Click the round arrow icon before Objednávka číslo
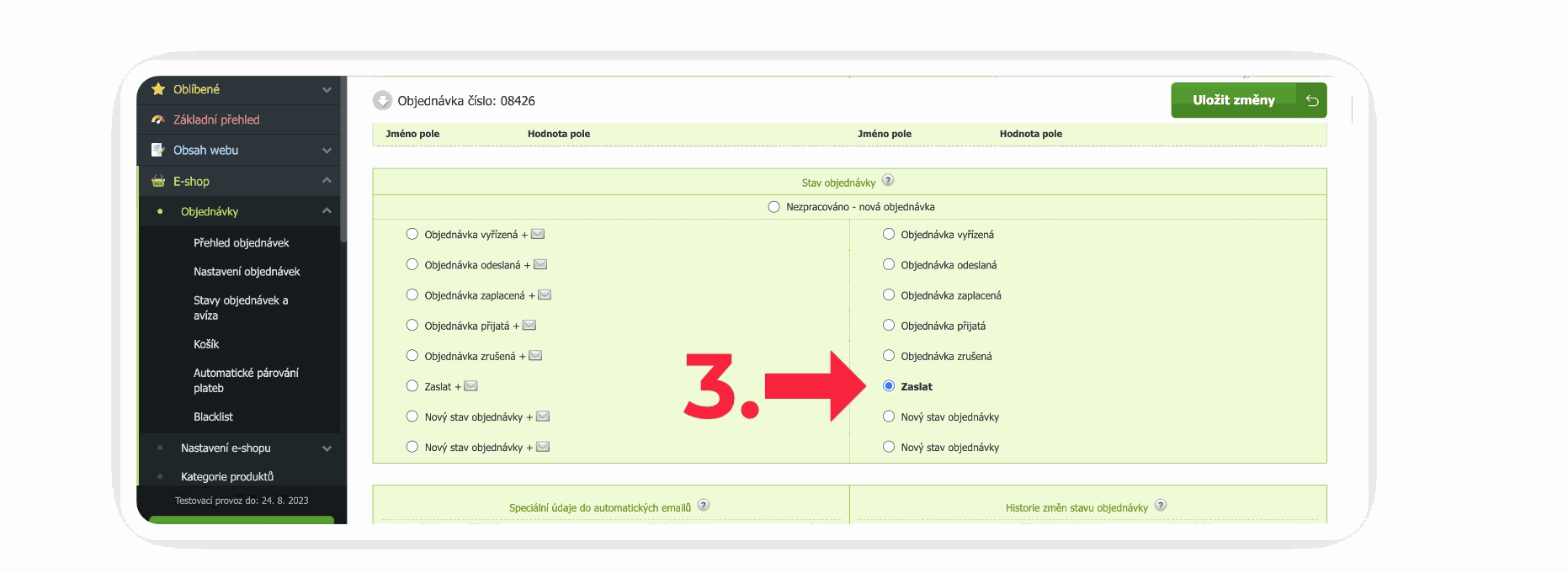Viewport: 1568px width, 573px height. [x=383, y=101]
